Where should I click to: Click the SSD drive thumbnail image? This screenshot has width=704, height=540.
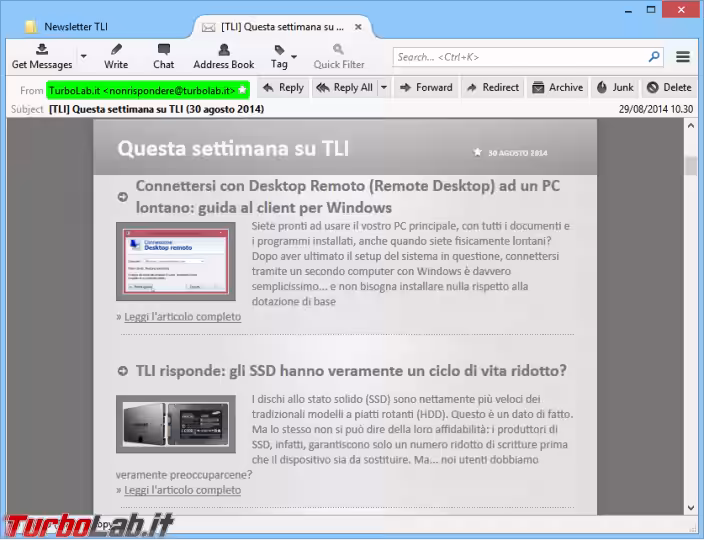tap(176, 424)
